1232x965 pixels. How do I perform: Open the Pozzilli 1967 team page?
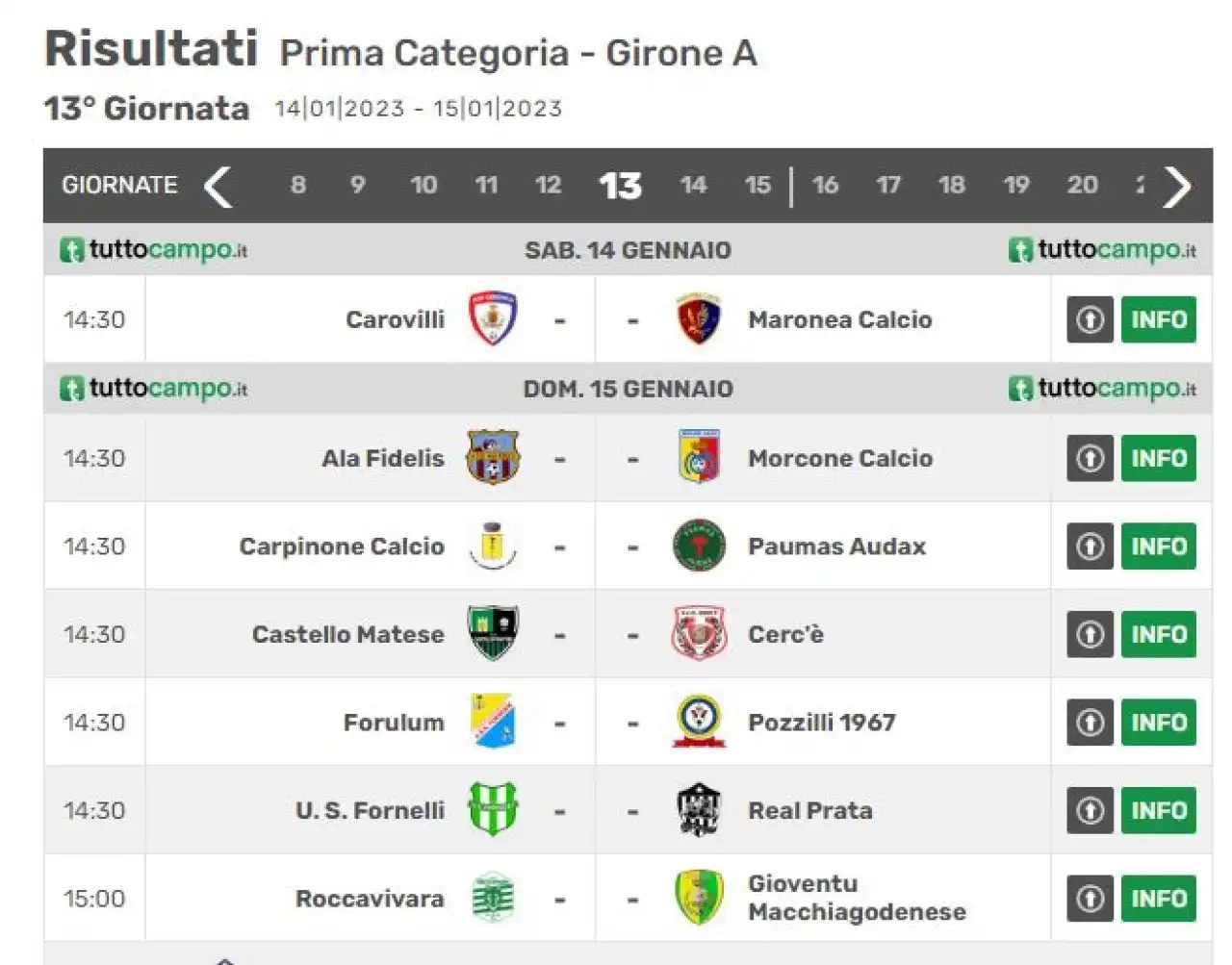click(x=821, y=723)
